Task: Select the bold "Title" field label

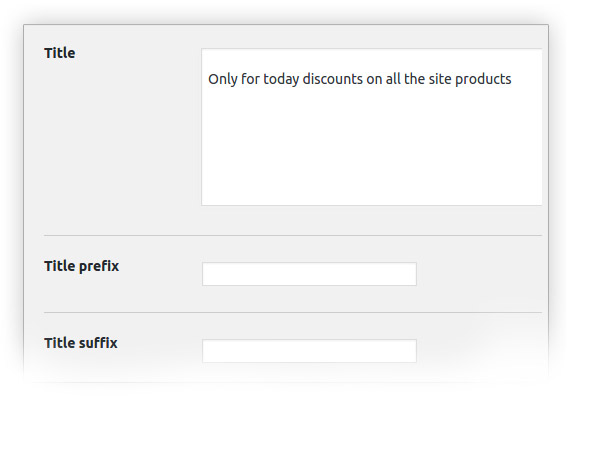Action: pos(60,53)
